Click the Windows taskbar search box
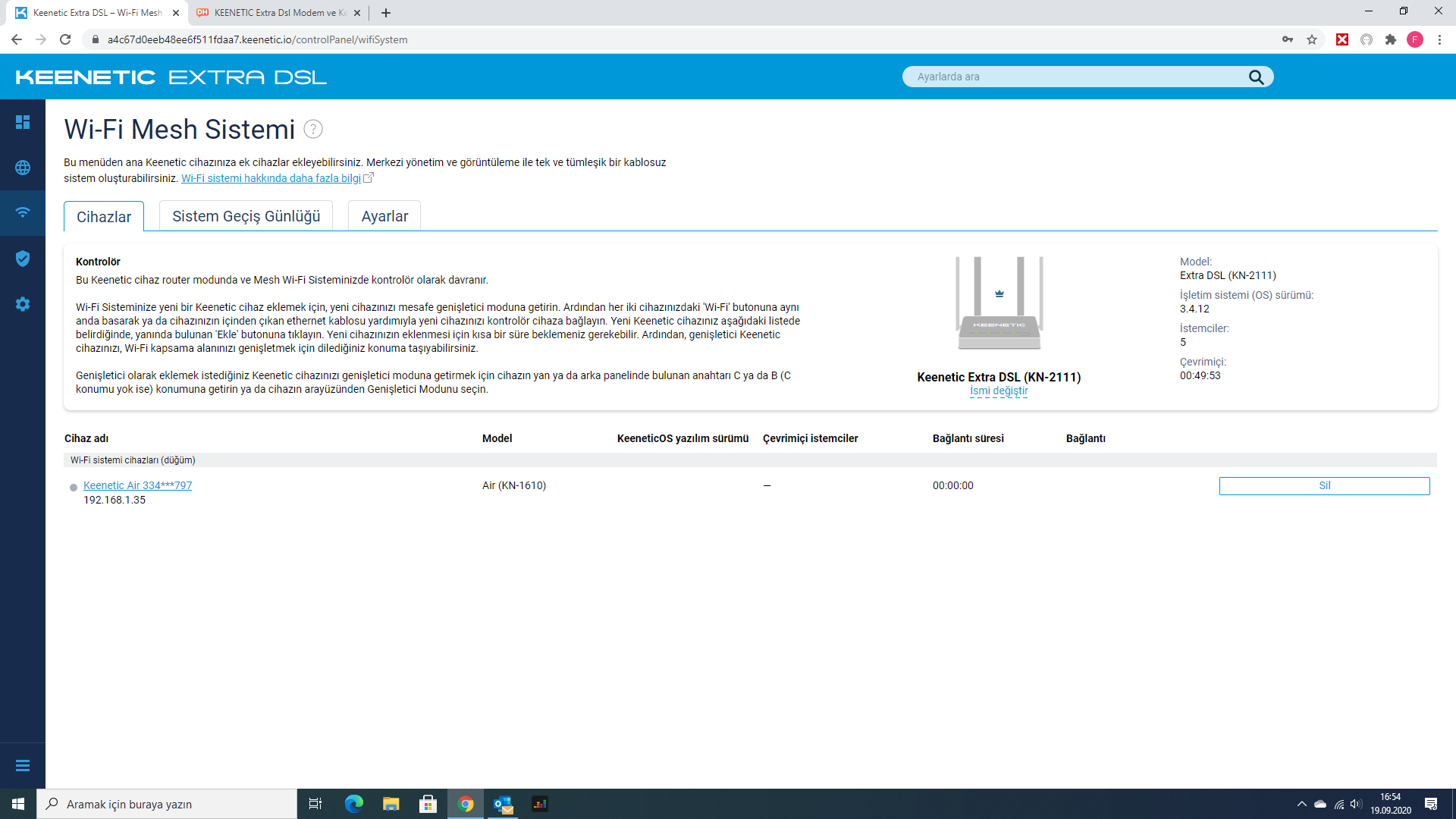Image resolution: width=1456 pixels, height=819 pixels. (167, 804)
